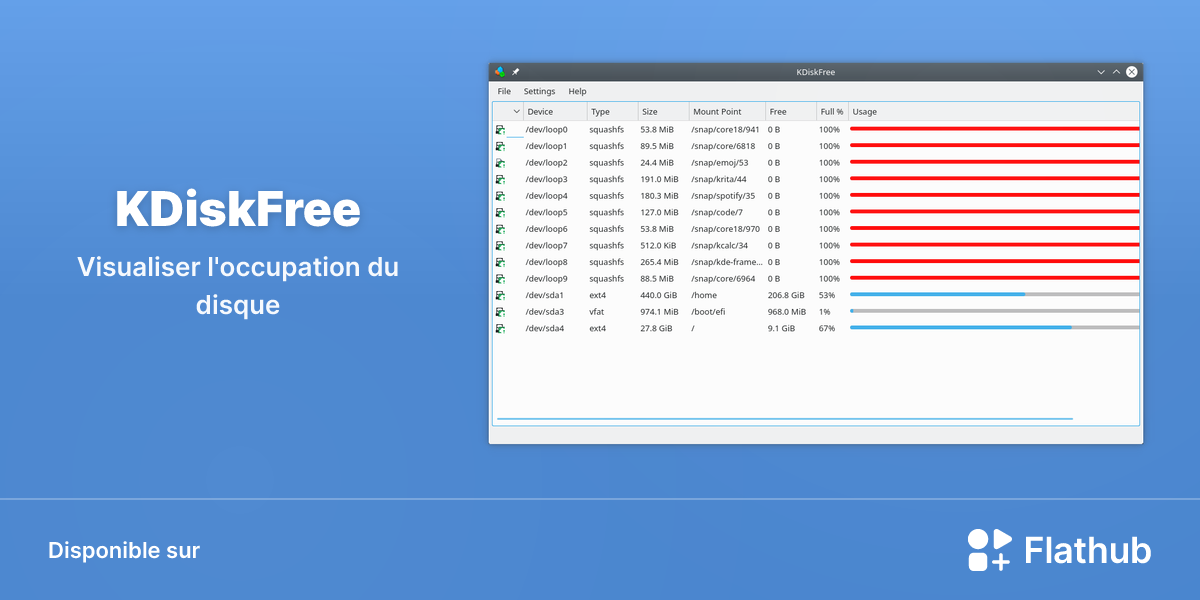Select the /dev/sda1 device name
1200x600 pixels.
click(545, 295)
